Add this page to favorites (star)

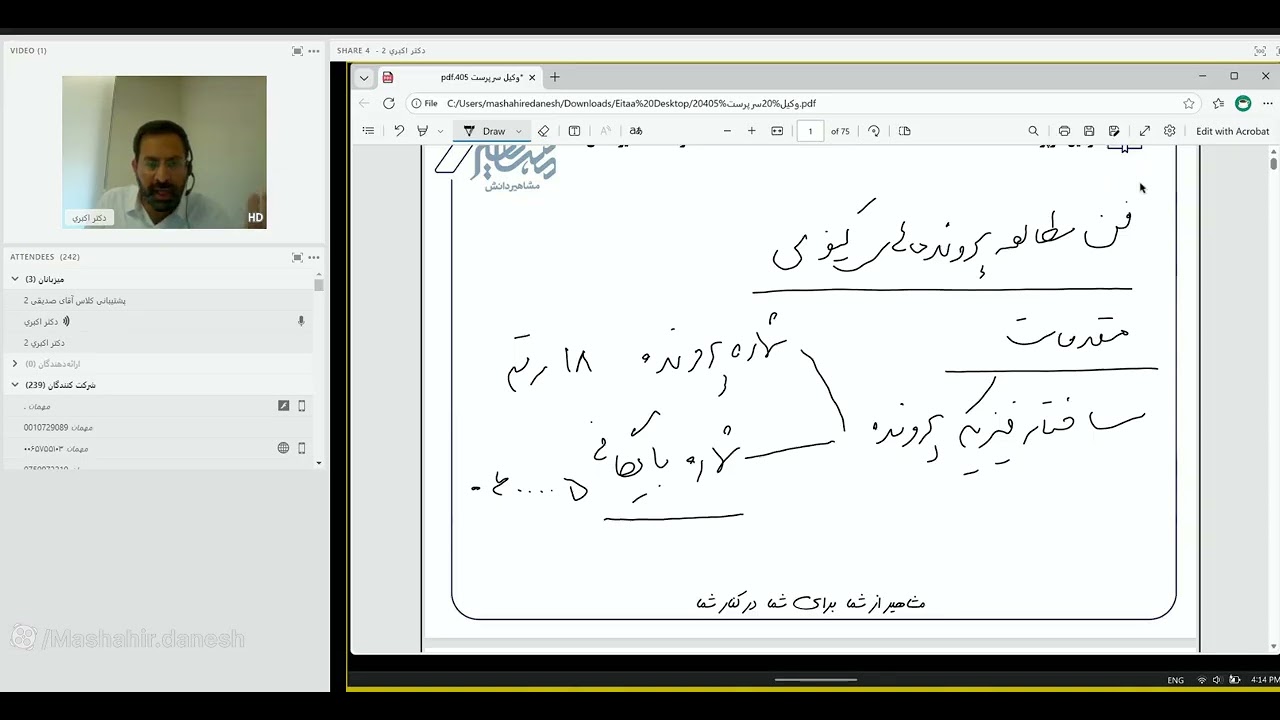(1189, 103)
